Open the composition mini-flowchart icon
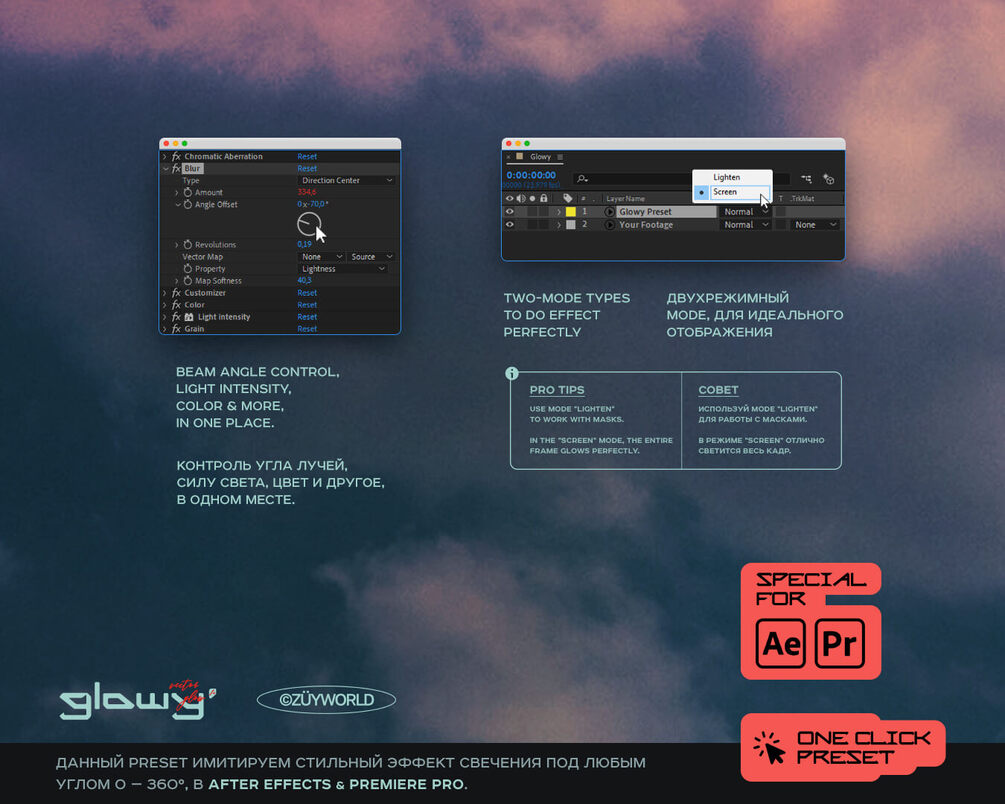 [806, 179]
